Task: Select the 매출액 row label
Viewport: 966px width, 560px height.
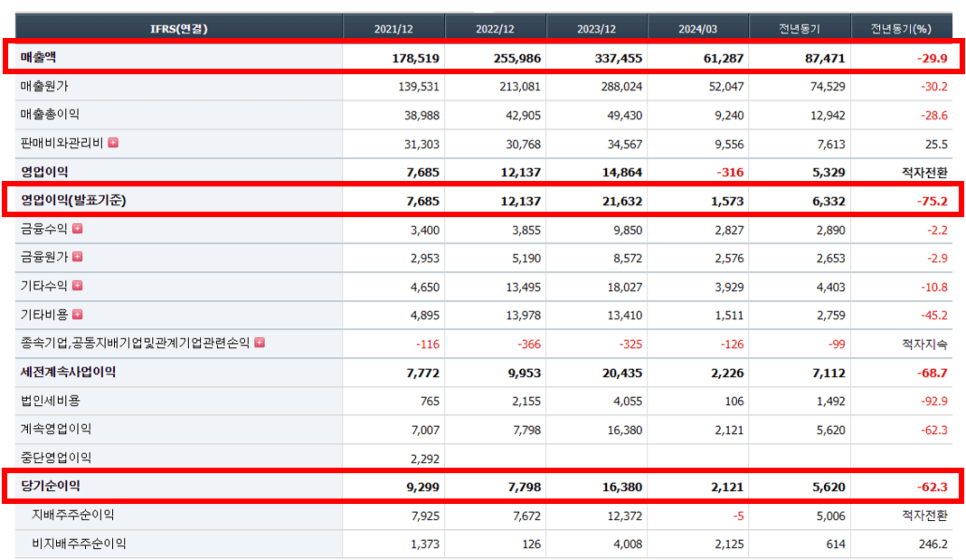Action: tap(38, 57)
